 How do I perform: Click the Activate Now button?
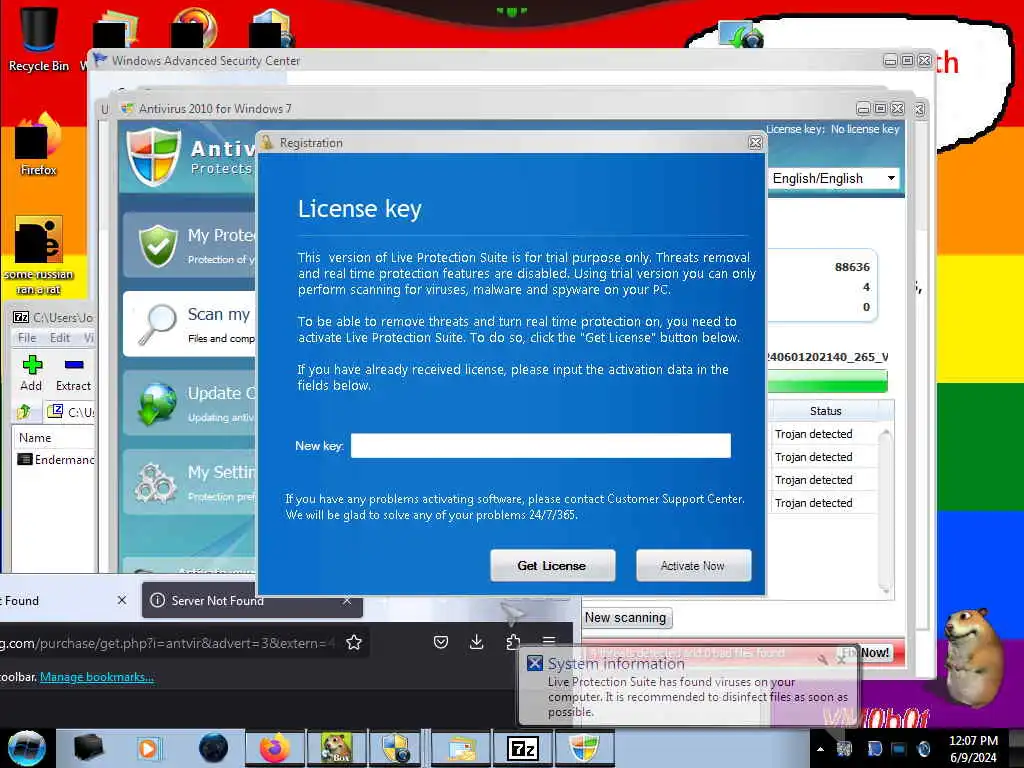tap(693, 566)
